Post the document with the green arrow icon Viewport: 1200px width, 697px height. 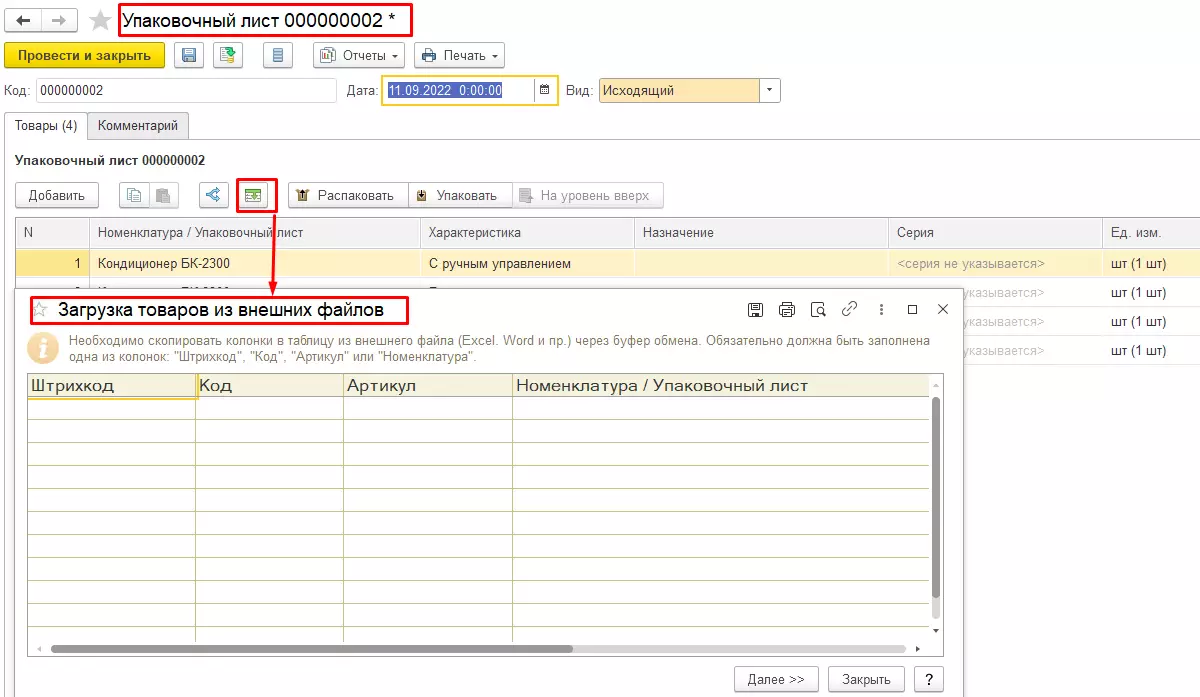click(227, 55)
